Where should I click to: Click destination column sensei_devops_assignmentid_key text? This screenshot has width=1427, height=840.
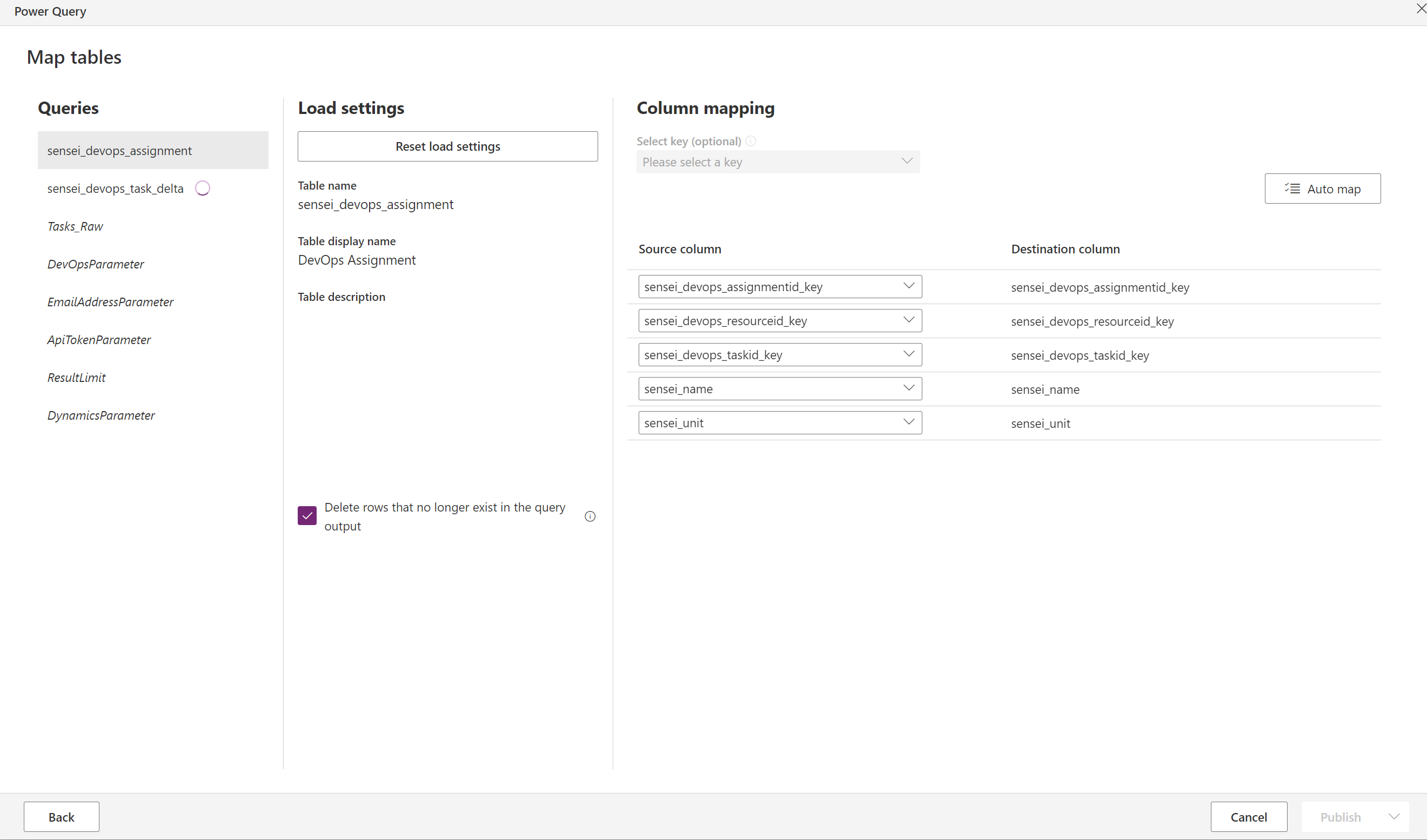[1100, 287]
